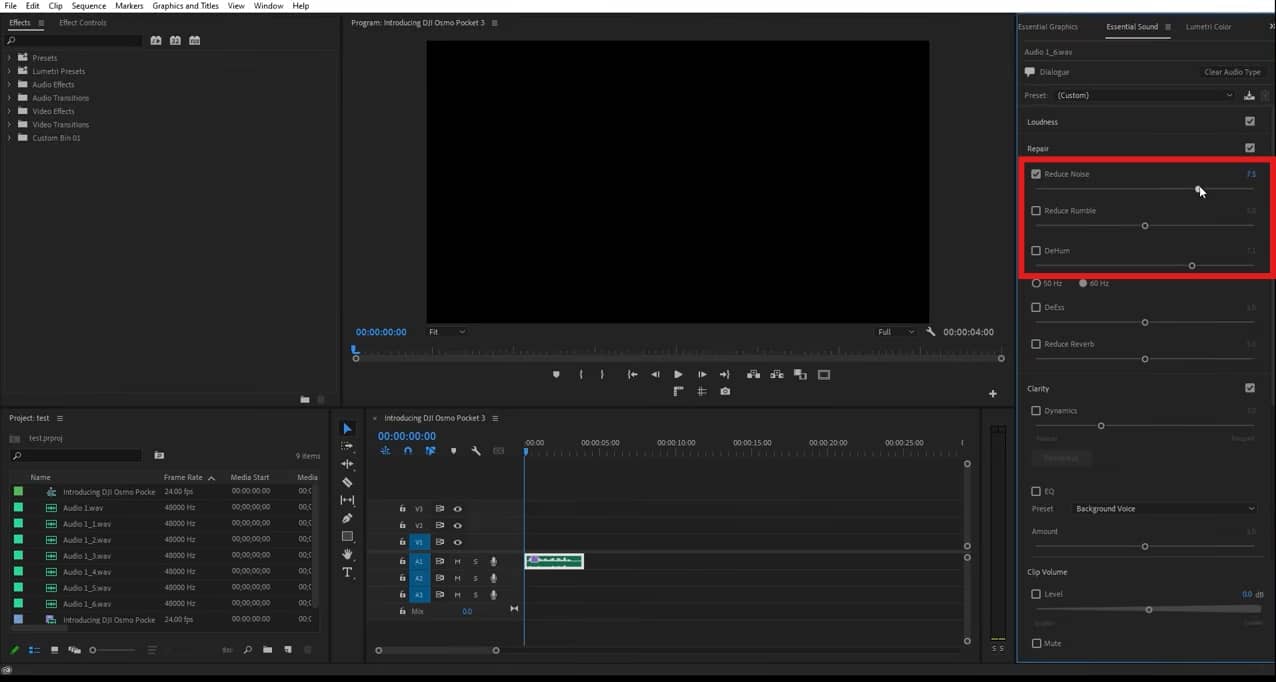
Task: Open Button Editor plus icon
Action: pyautogui.click(x=993, y=394)
